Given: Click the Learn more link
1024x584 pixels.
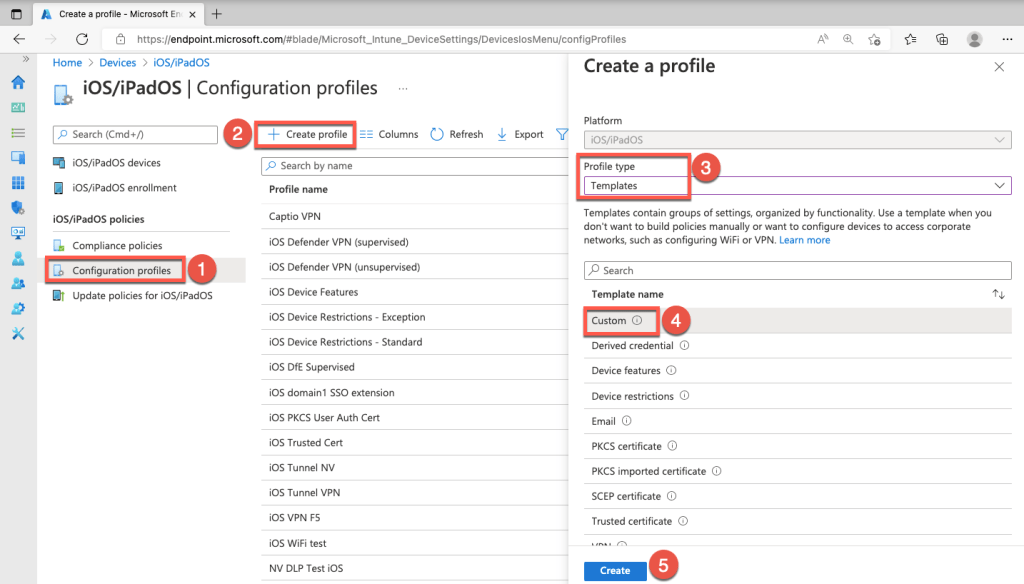Looking at the screenshot, I should pyautogui.click(x=804, y=240).
